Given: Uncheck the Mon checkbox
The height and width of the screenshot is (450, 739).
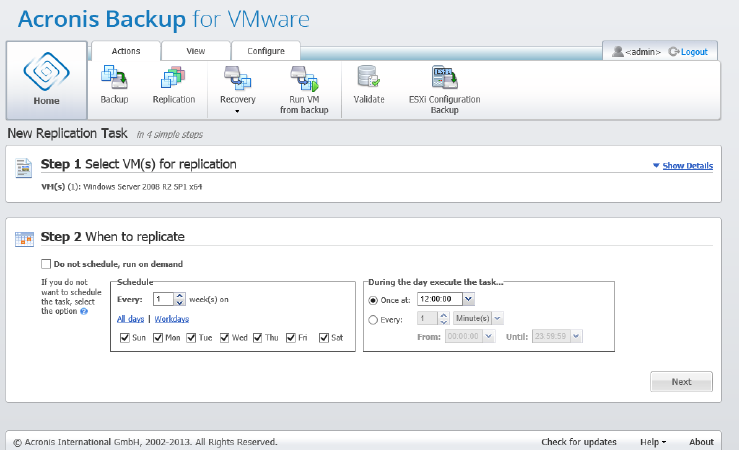Looking at the screenshot, I should tap(158, 337).
